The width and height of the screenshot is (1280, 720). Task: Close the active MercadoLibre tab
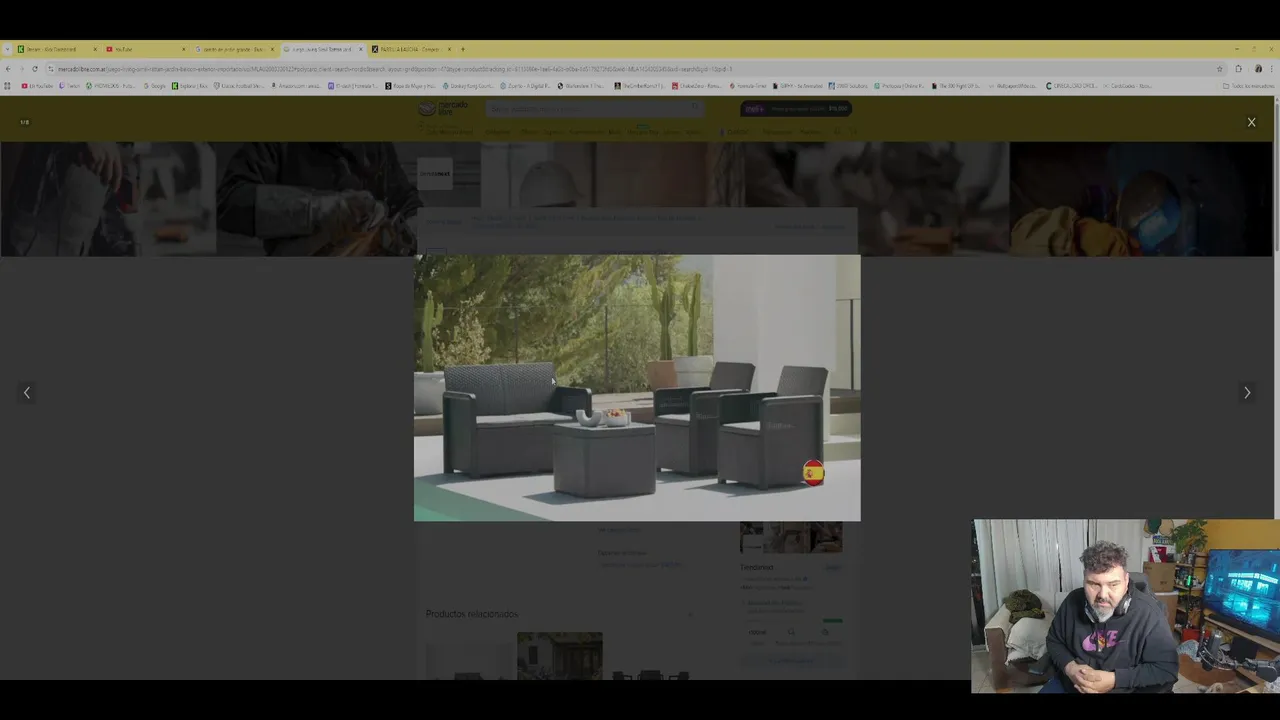(361, 49)
